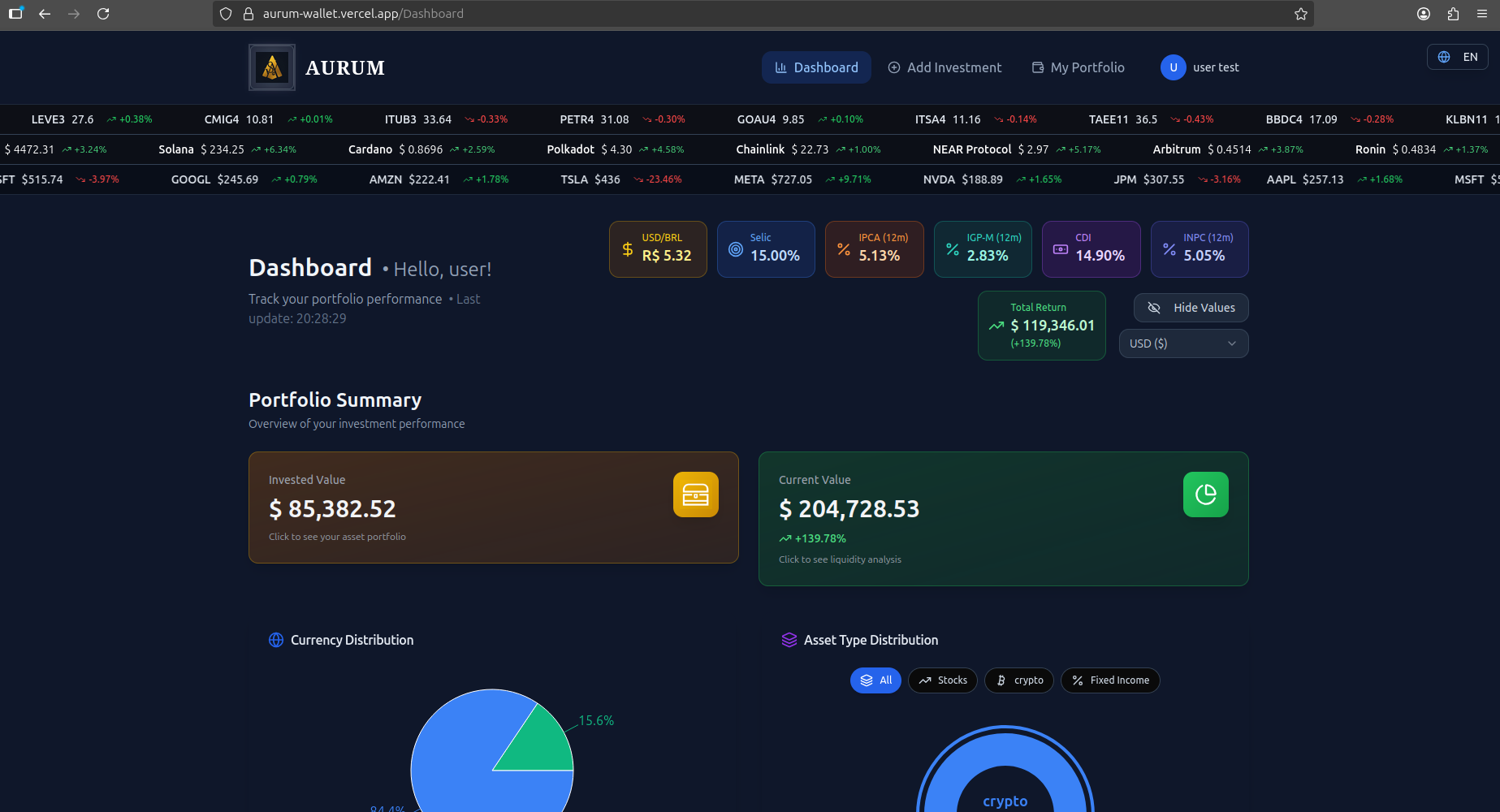The width and height of the screenshot is (1500, 812).
Task: Toggle Hide Values visibility
Action: (x=1191, y=308)
